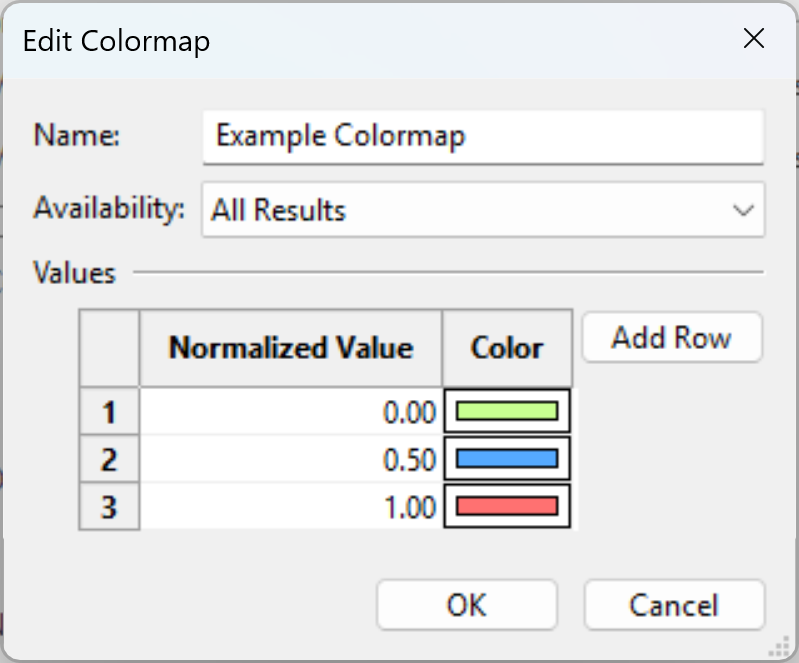This screenshot has width=799, height=663.
Task: Click the Add Row button
Action: tap(672, 337)
